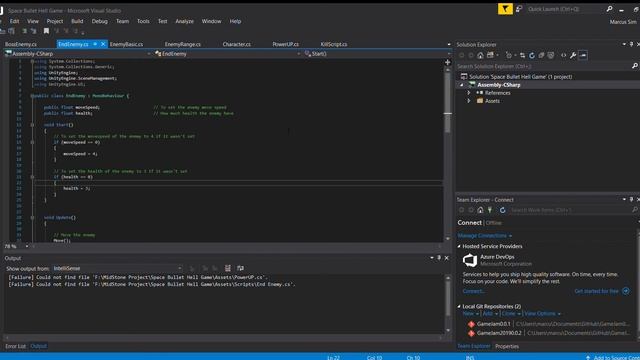Viewport: 640px width, 360px height.
Task: Click the Solution Explorer Refresh icon
Action: click(531, 55)
